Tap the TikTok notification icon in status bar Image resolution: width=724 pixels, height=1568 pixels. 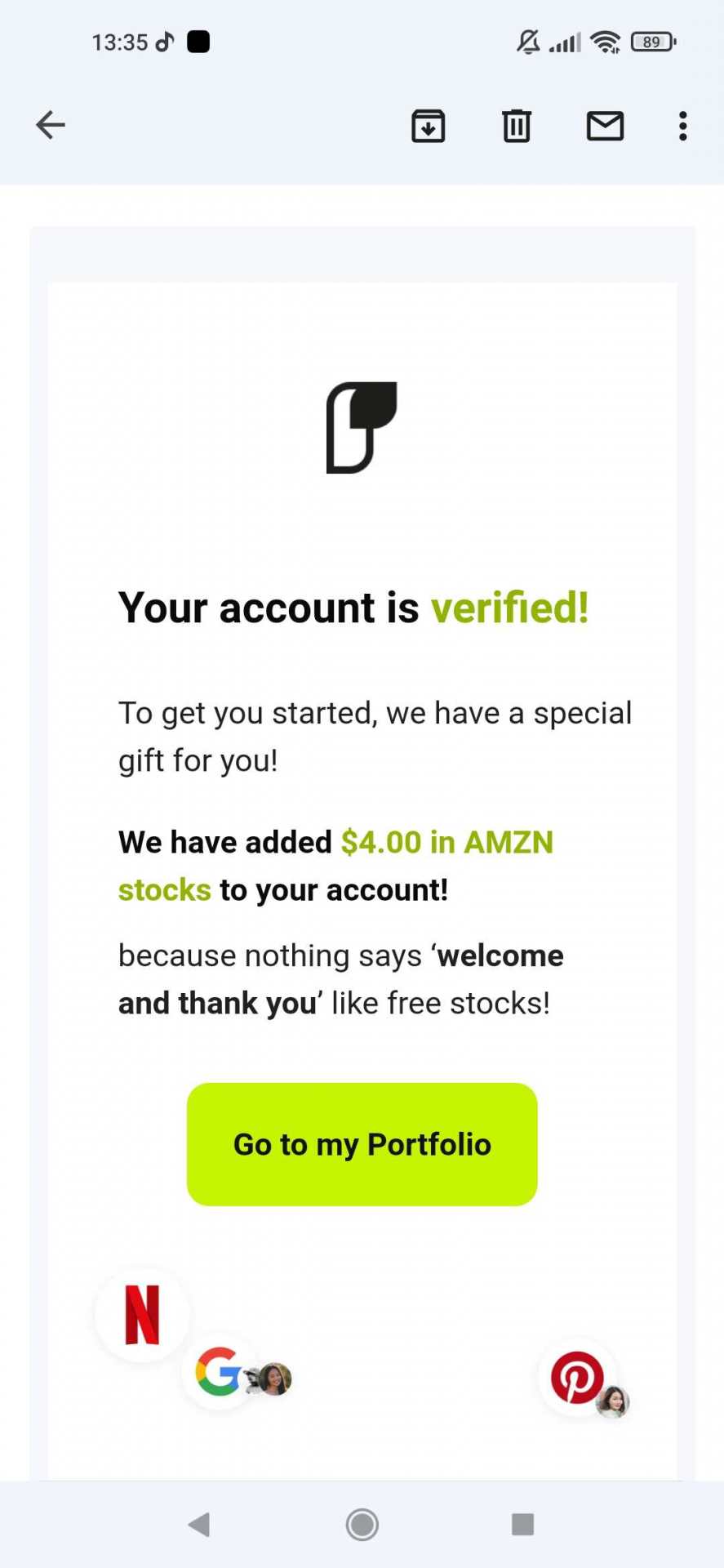coord(165,42)
